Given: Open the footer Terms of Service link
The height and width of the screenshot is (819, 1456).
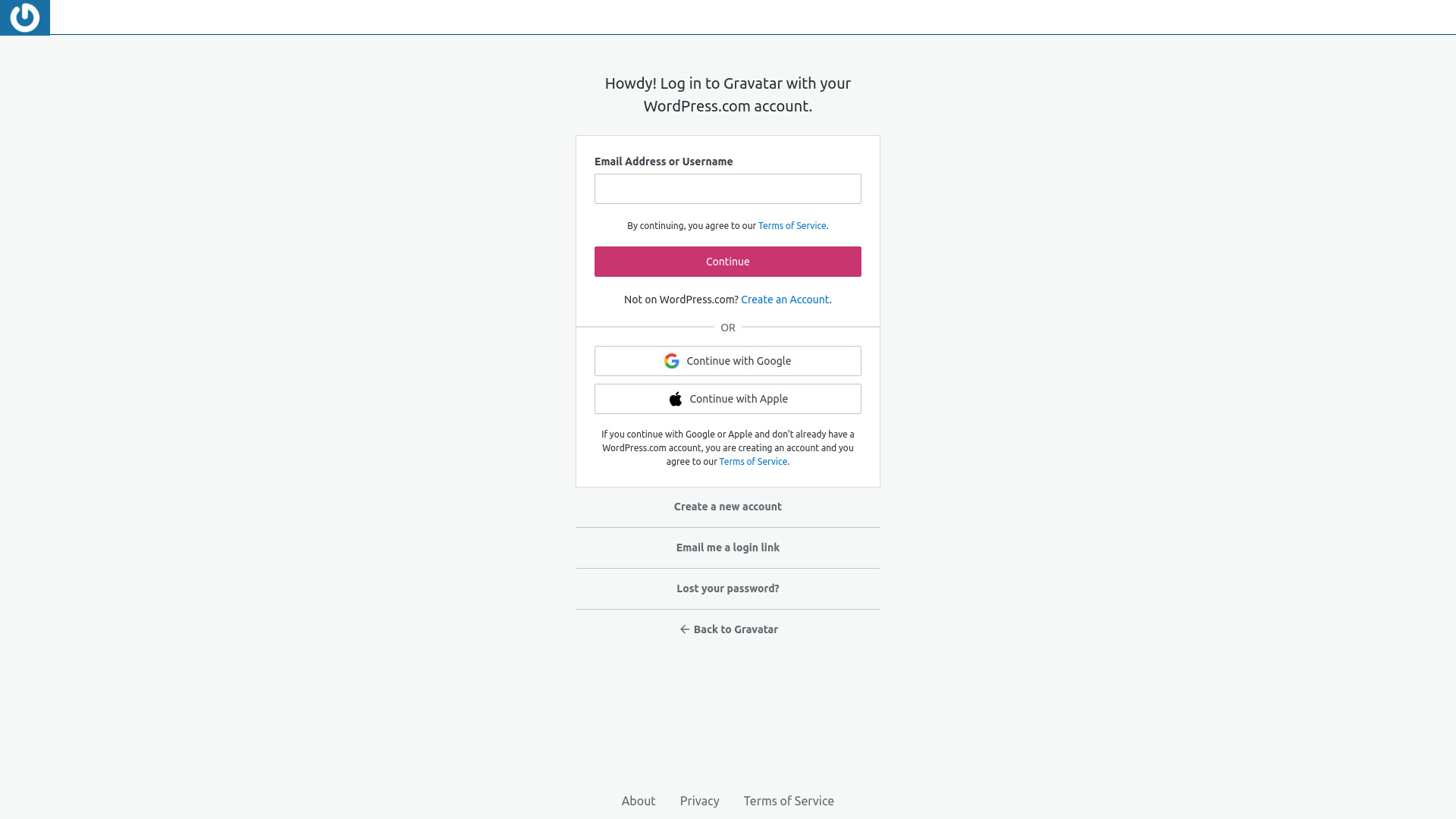Looking at the screenshot, I should coord(789,801).
